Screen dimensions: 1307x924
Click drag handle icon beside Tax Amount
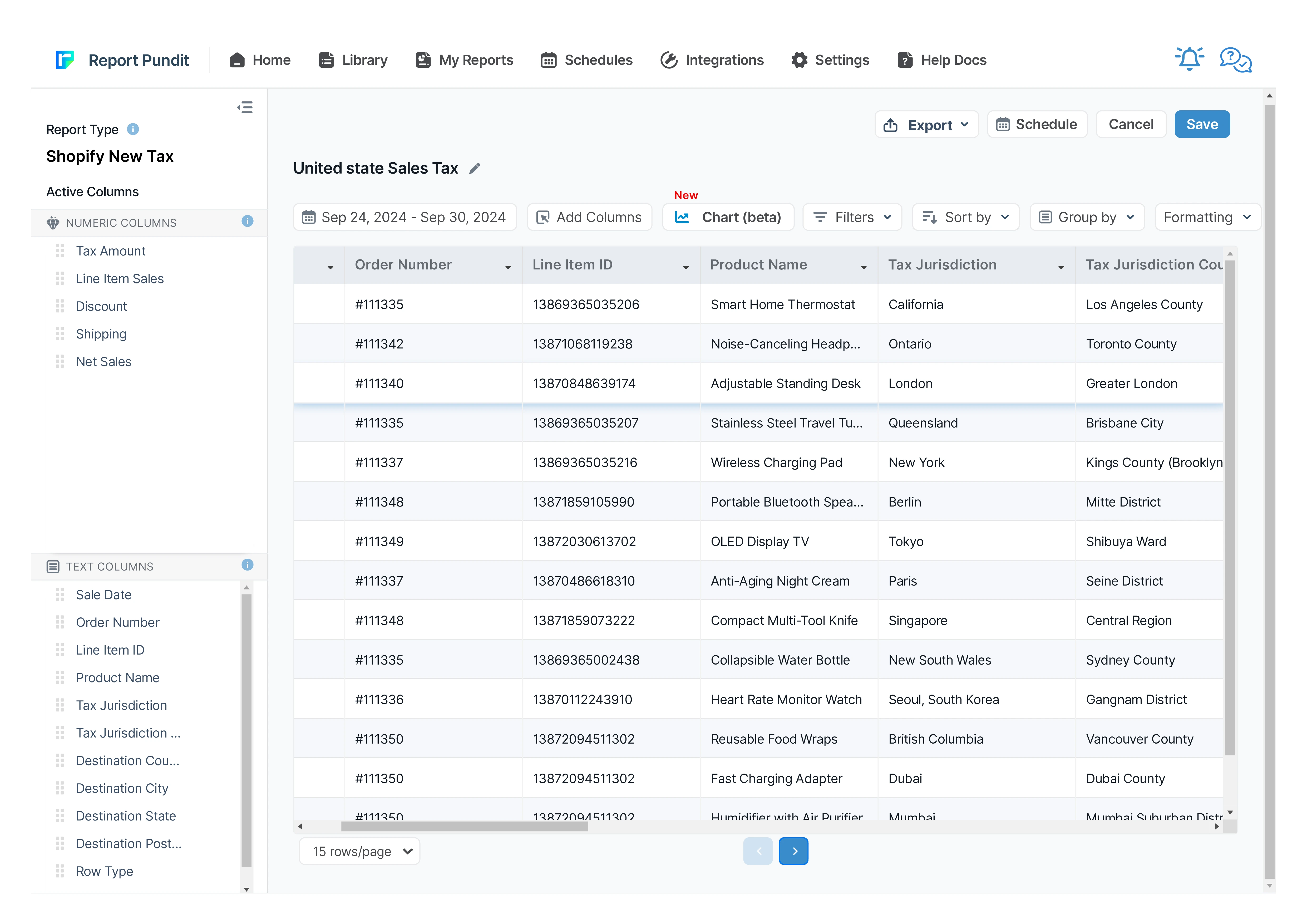click(60, 251)
